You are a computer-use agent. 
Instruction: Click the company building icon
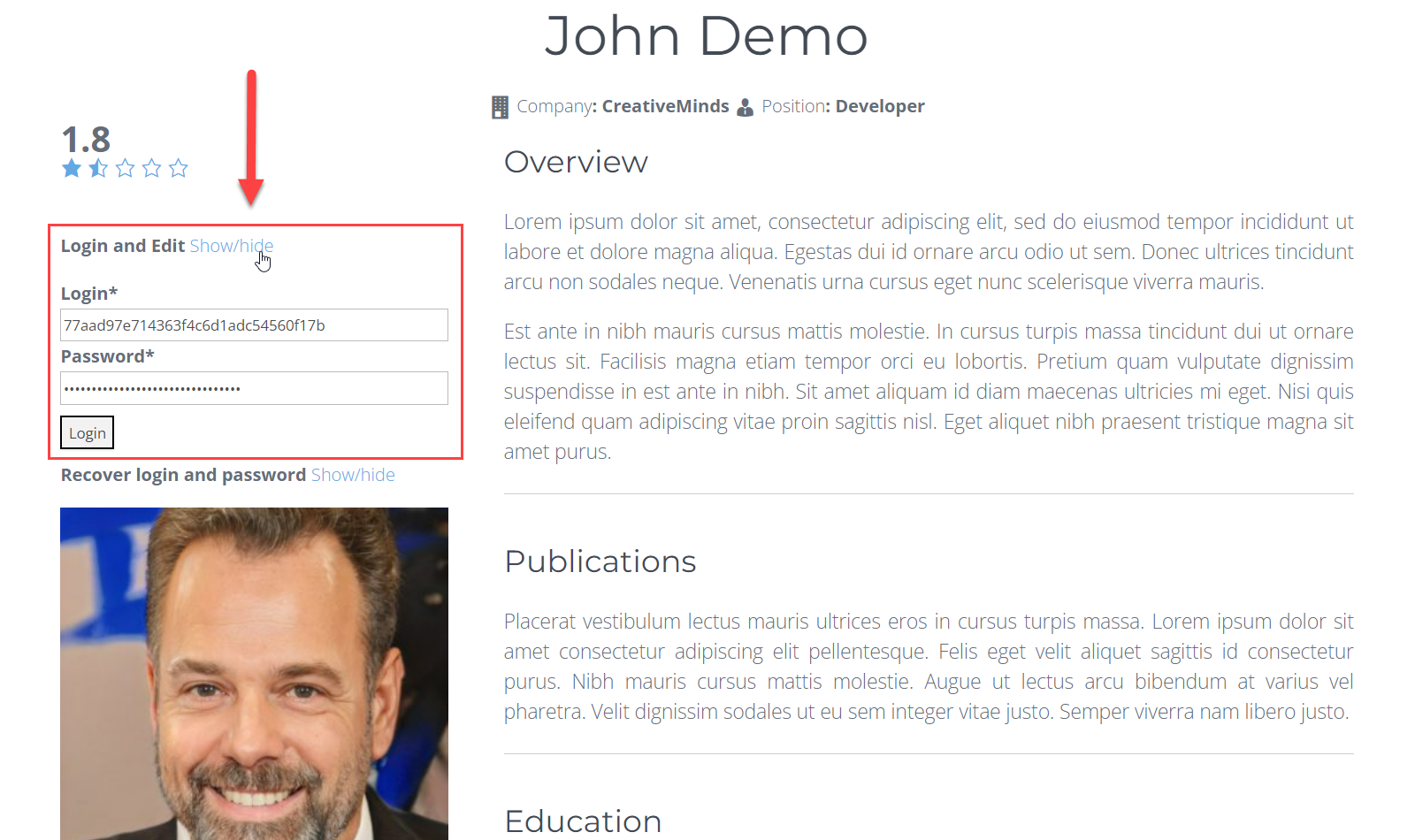tap(500, 107)
